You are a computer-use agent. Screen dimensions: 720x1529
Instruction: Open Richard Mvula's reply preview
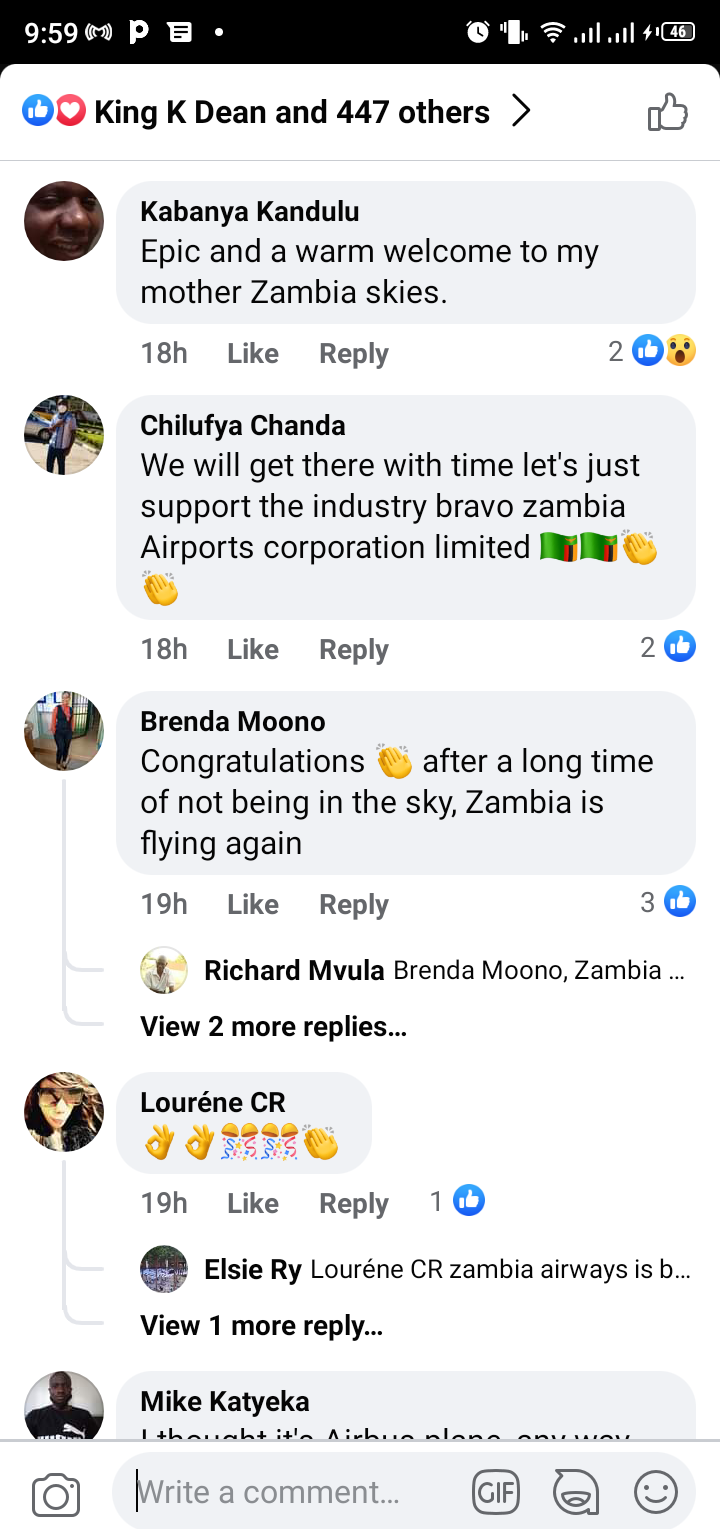[440, 971]
